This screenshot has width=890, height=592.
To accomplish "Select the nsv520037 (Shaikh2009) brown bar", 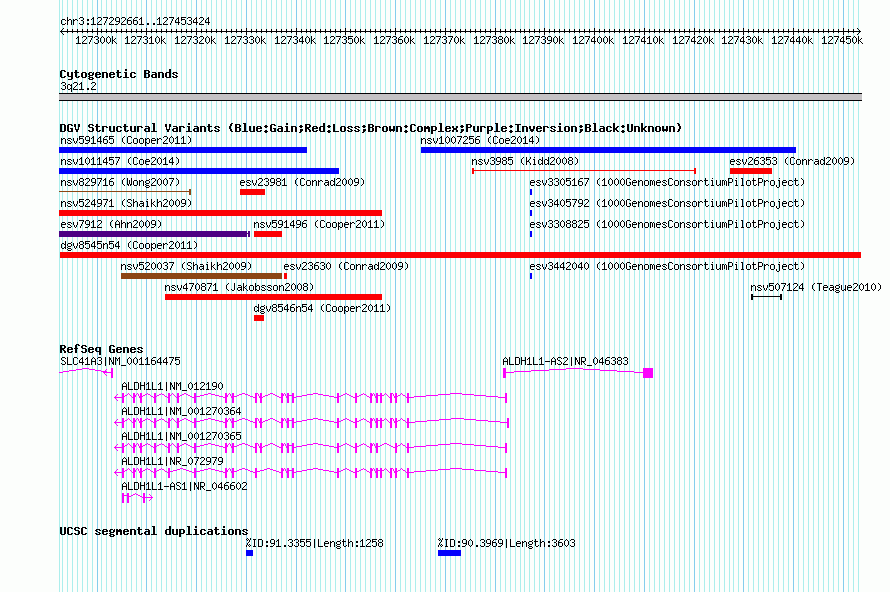I will [201, 276].
